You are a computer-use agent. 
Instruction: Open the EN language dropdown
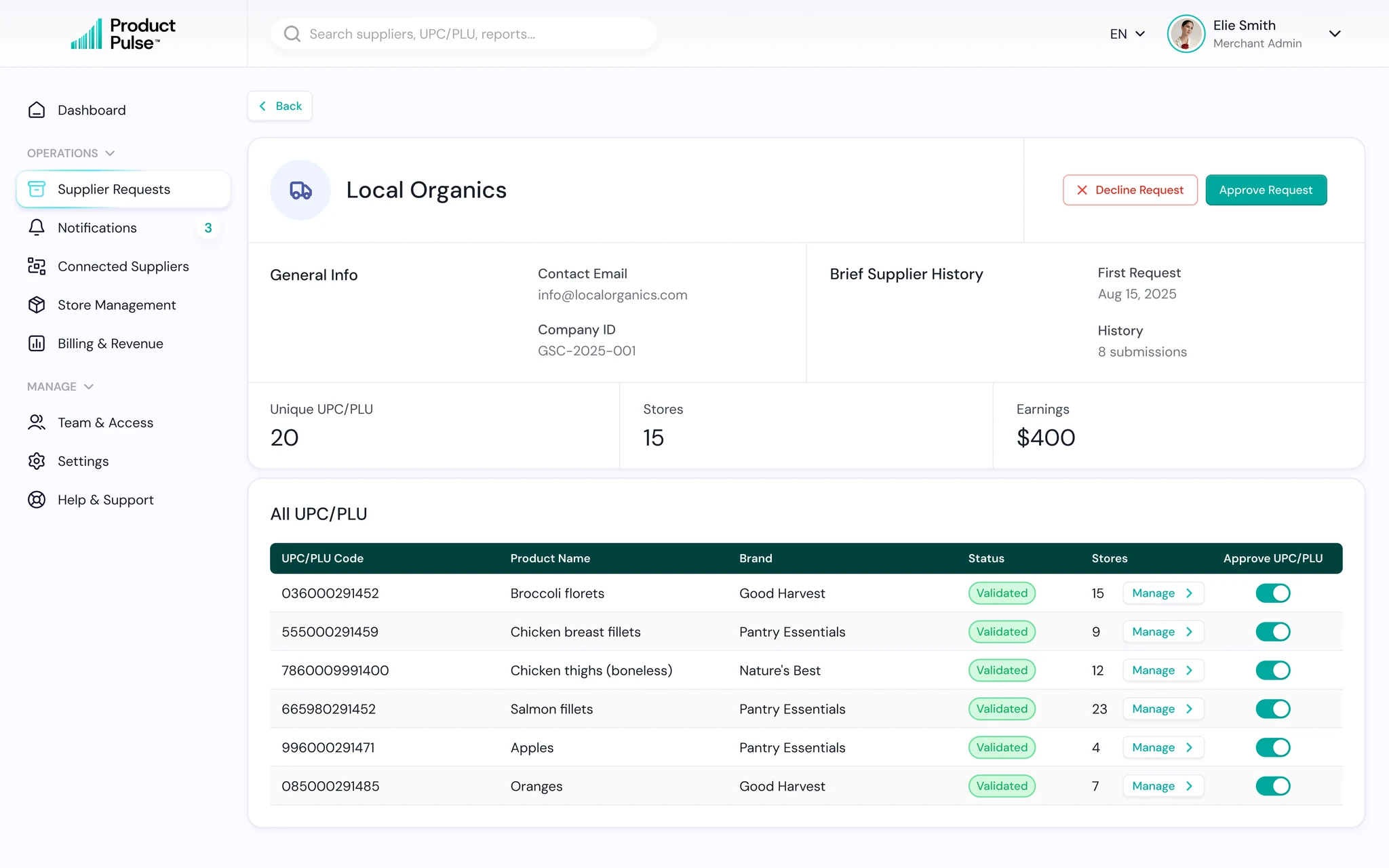click(1127, 34)
